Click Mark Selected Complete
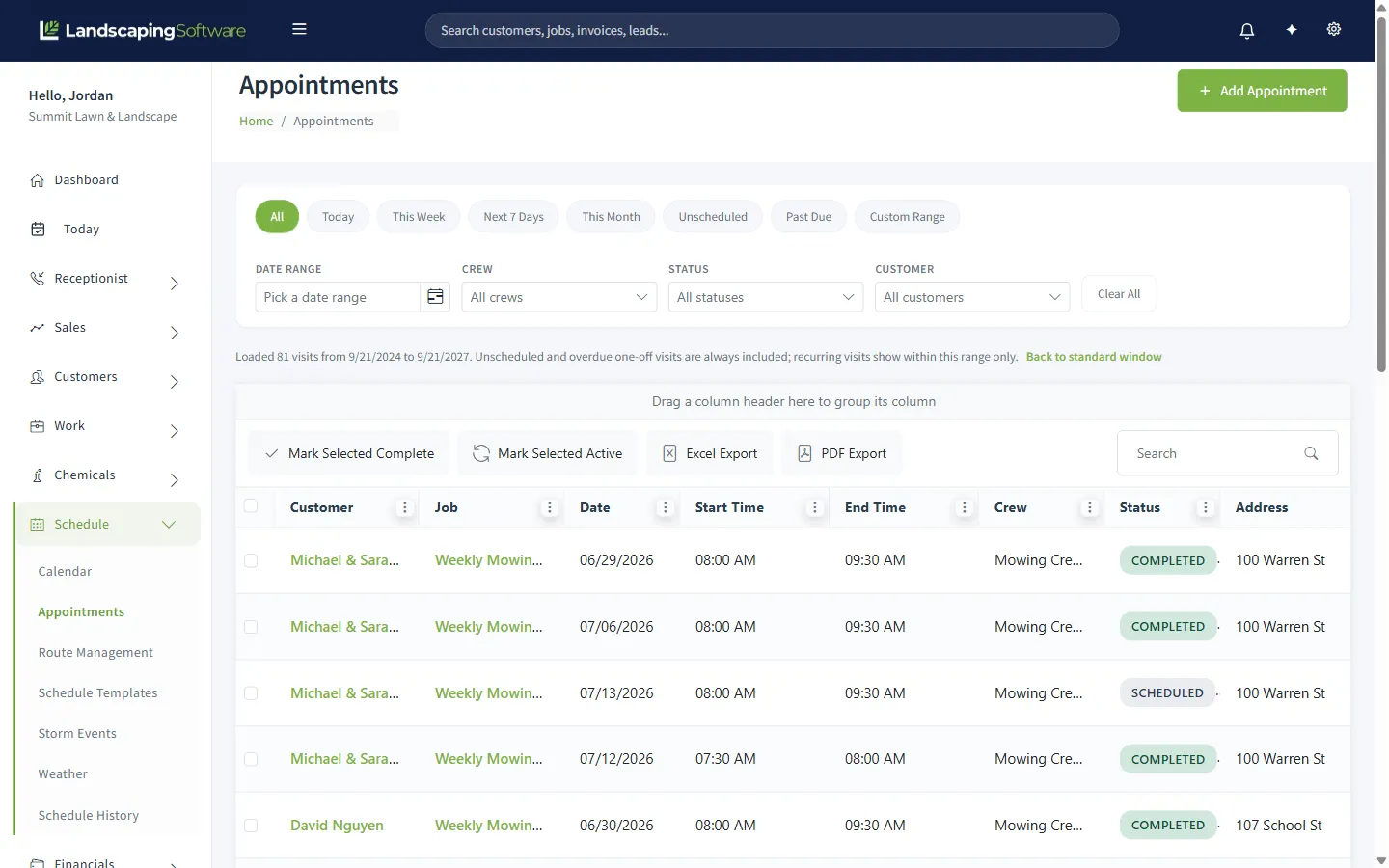 click(x=349, y=453)
